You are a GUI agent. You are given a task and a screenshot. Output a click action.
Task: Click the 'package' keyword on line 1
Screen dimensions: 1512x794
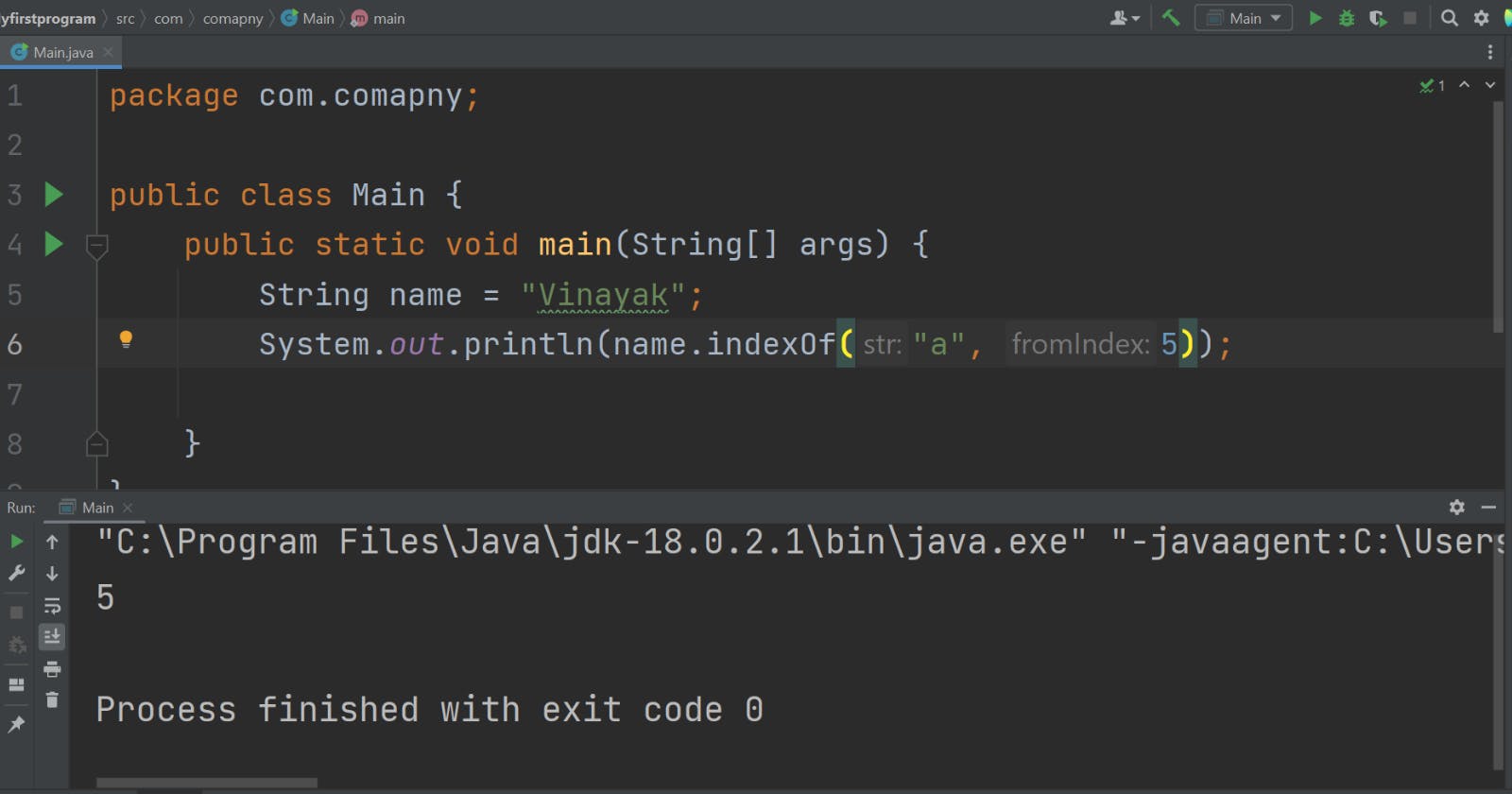click(174, 95)
